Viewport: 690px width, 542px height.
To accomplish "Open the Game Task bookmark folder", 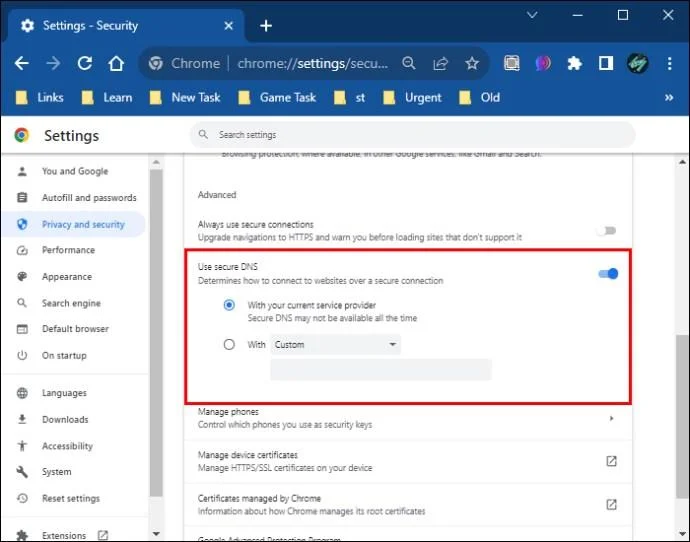I will point(277,98).
